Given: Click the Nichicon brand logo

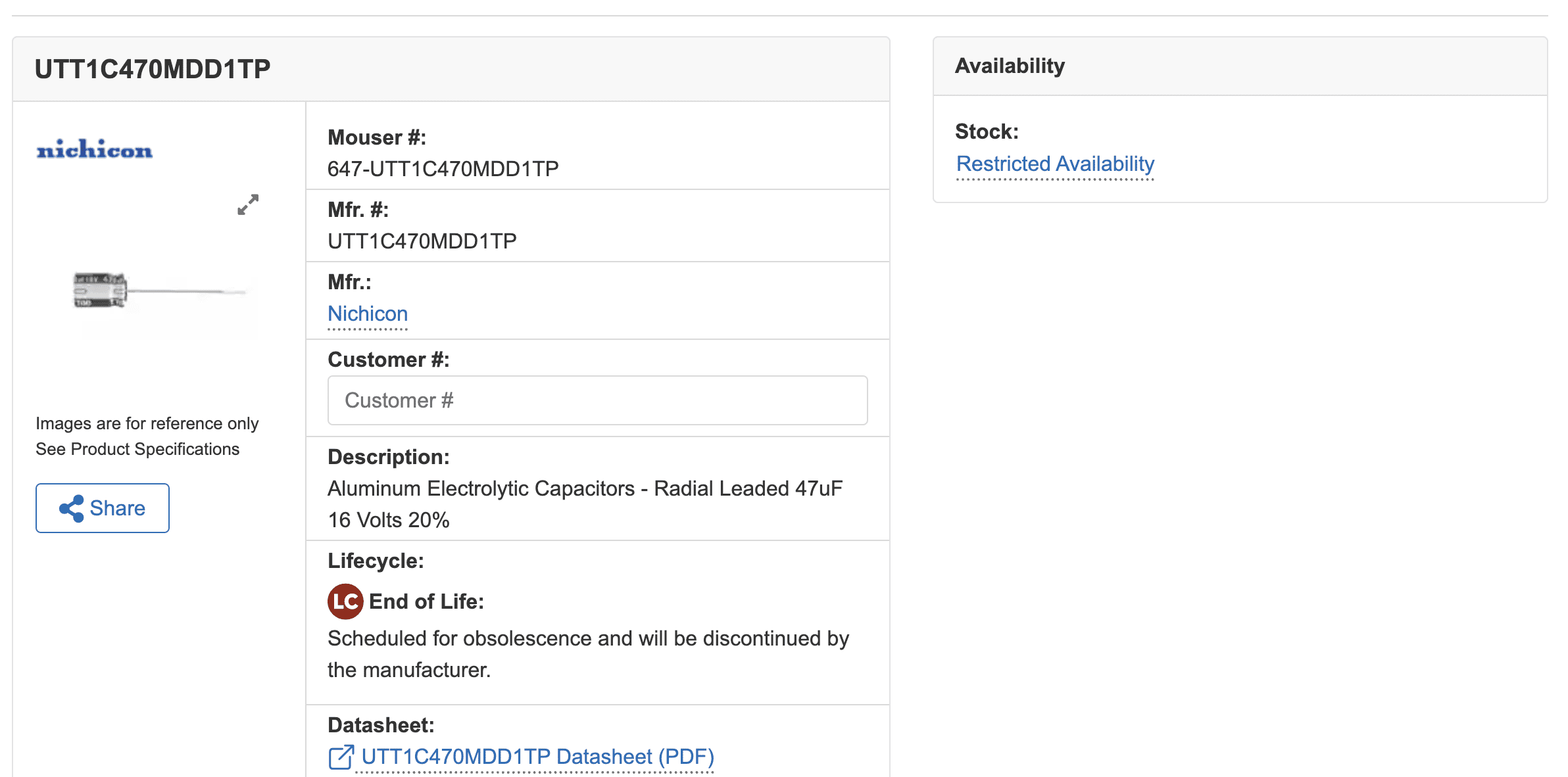Looking at the screenshot, I should [95, 150].
